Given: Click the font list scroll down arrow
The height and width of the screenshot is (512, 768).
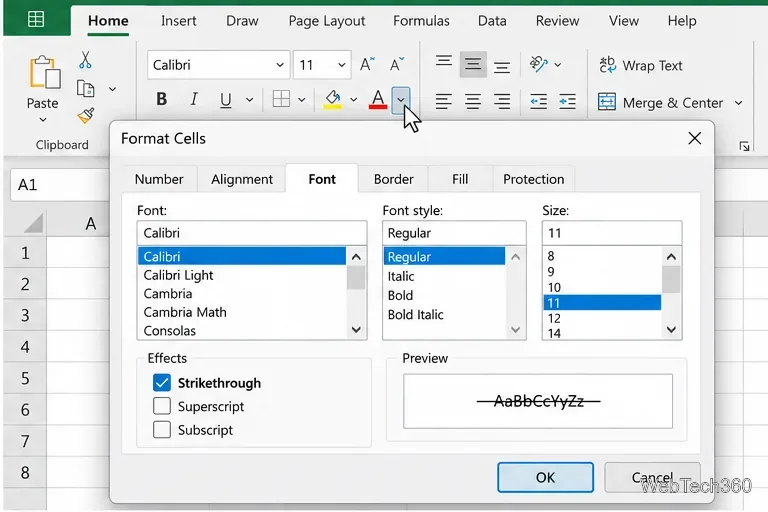Looking at the screenshot, I should coord(357,330).
